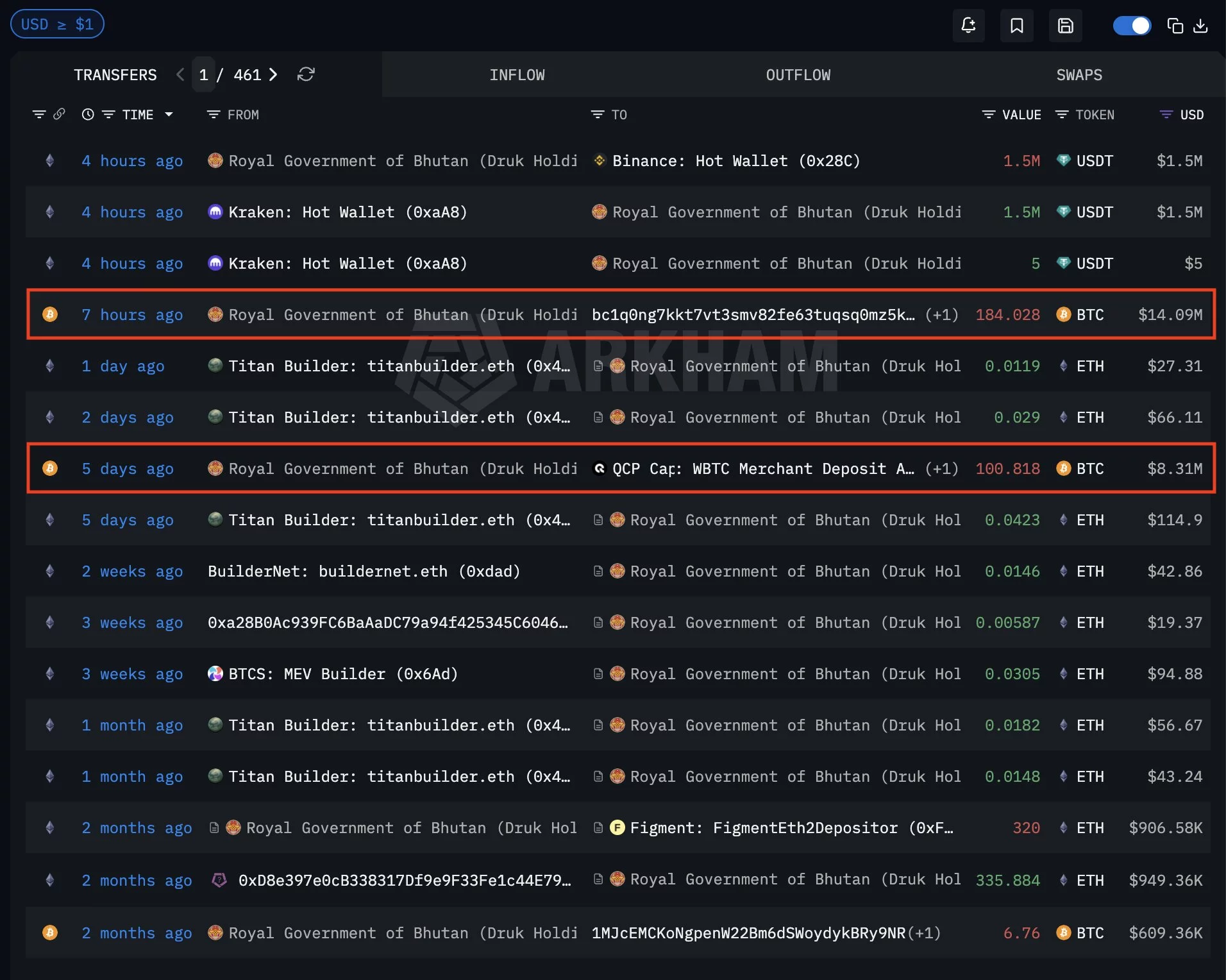Create a transfer alert via bell icon
The height and width of the screenshot is (980, 1226).
[x=968, y=25]
